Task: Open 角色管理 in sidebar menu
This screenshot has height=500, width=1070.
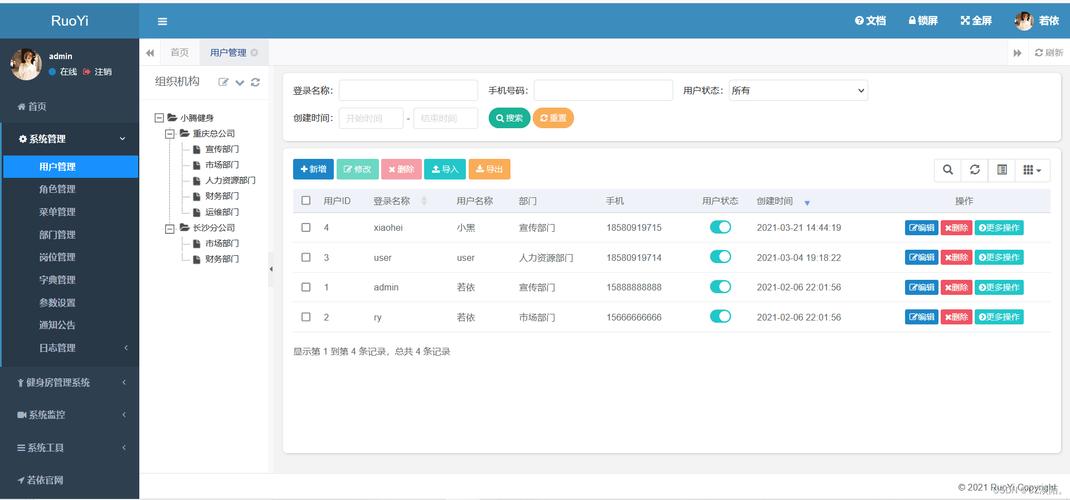Action: [x=57, y=189]
